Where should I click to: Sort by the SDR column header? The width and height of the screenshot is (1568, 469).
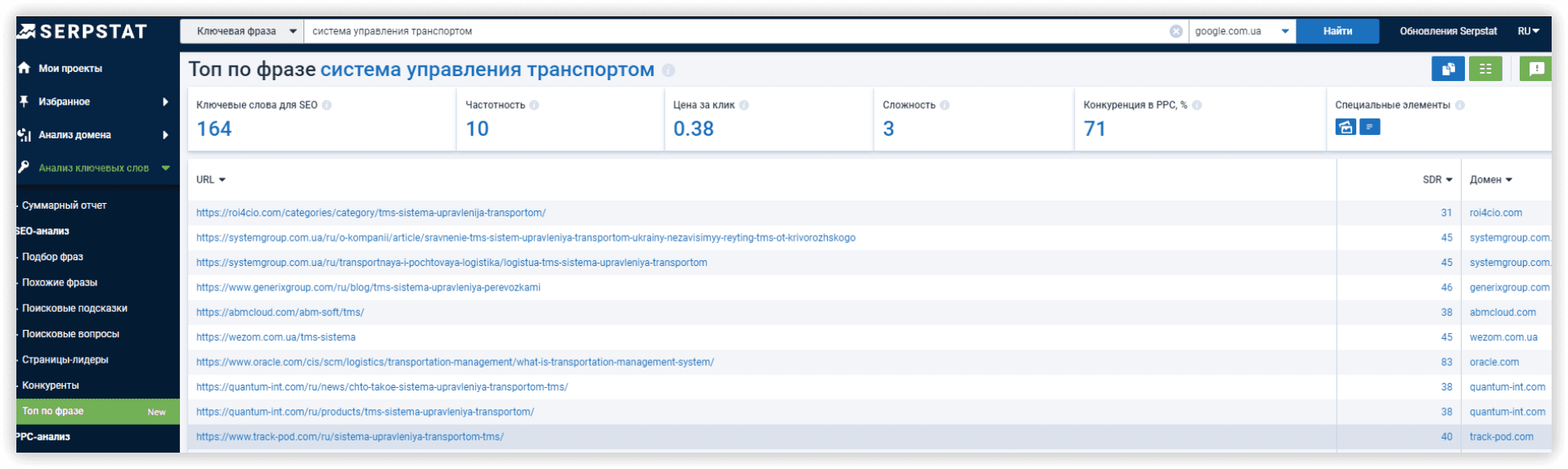(x=1437, y=179)
